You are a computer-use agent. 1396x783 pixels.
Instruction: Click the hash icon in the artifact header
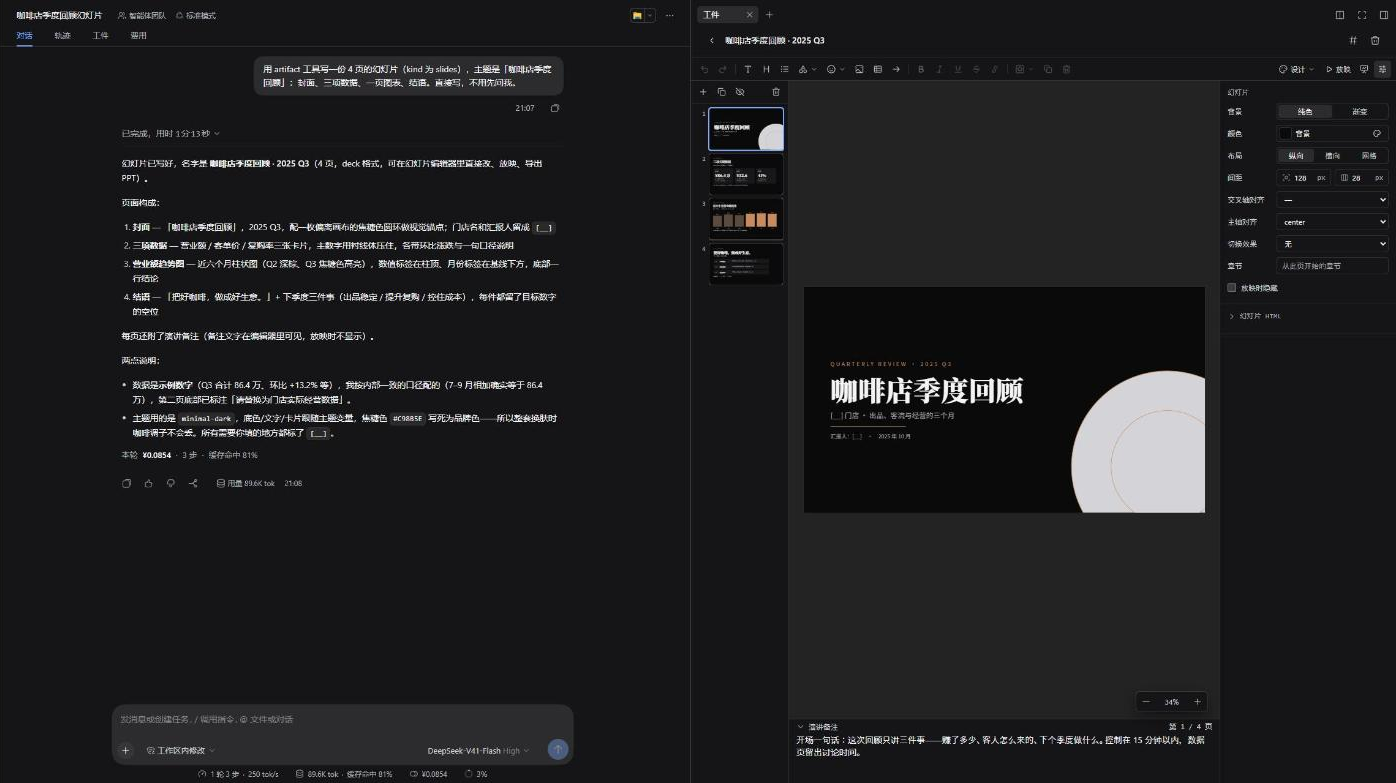[1353, 40]
